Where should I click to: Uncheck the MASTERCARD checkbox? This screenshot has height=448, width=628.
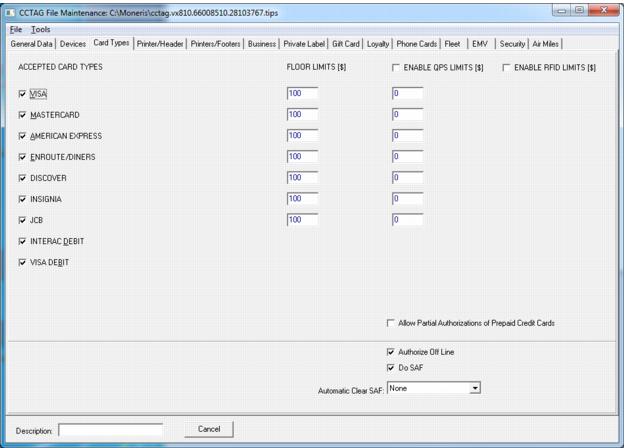click(23, 114)
